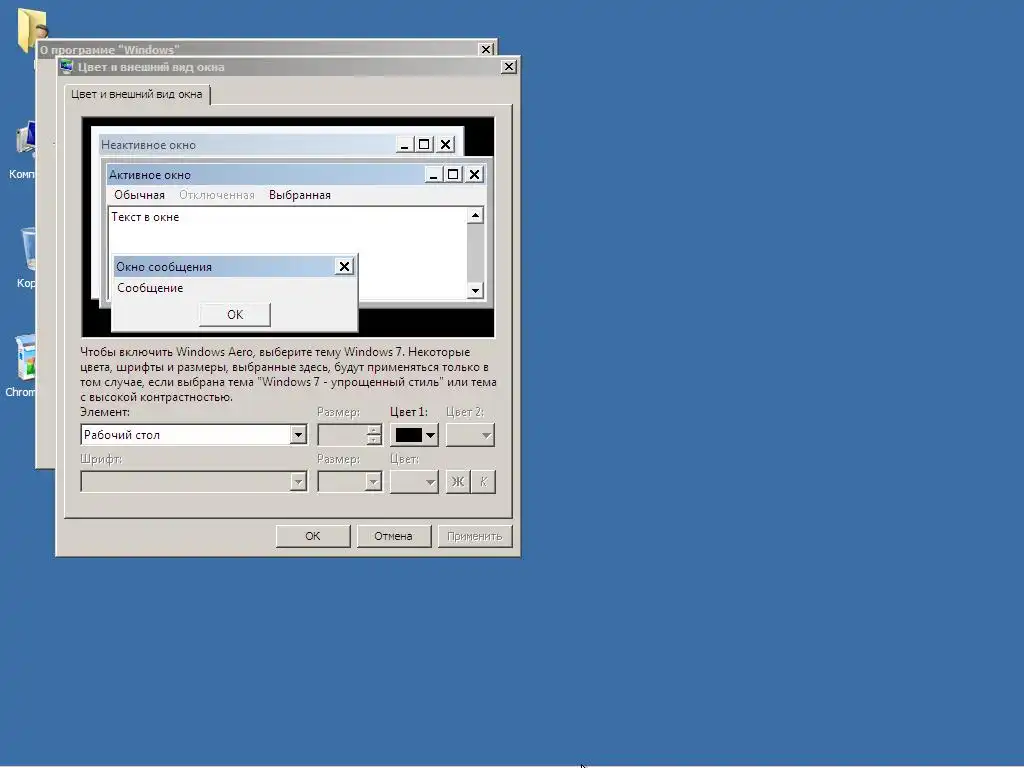Click the maximize icon of Неактивное окно preview
The height and width of the screenshot is (768, 1024).
[x=424, y=145]
